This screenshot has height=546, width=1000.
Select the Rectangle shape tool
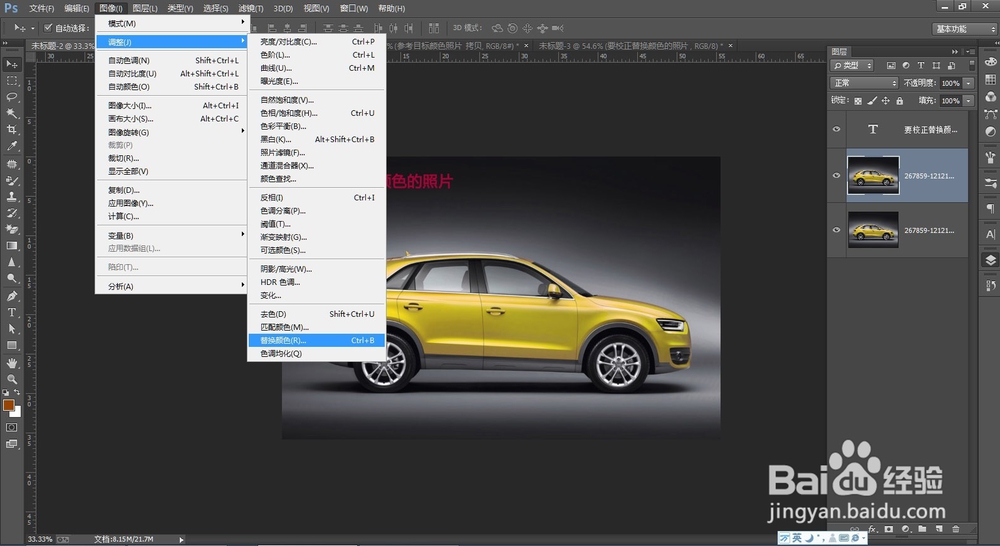(11, 345)
